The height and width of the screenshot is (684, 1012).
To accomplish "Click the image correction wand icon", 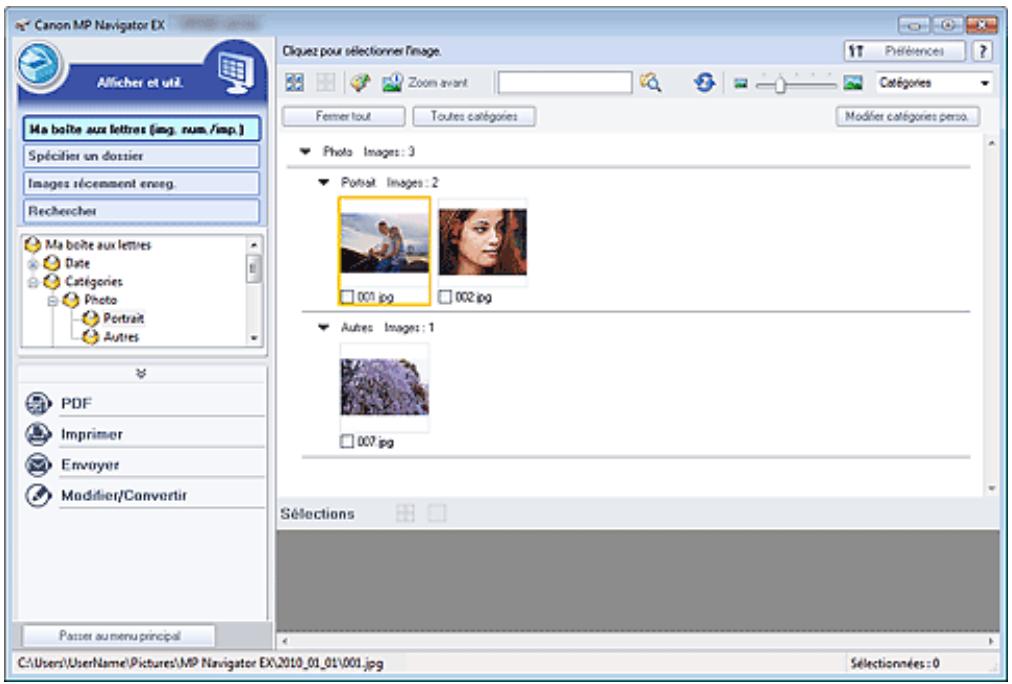I will [x=360, y=83].
